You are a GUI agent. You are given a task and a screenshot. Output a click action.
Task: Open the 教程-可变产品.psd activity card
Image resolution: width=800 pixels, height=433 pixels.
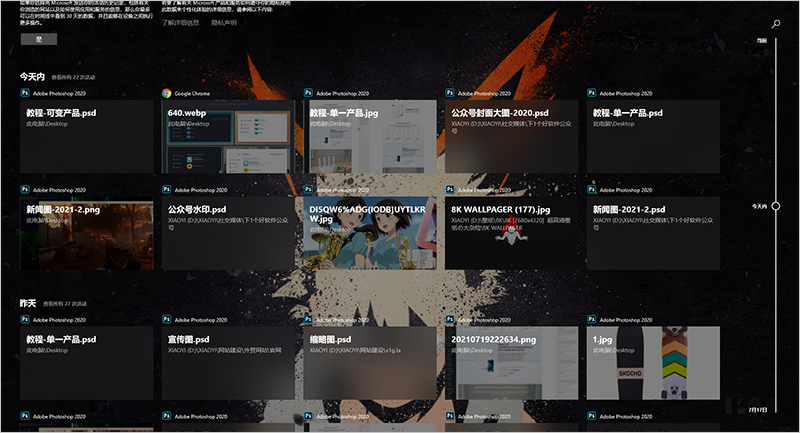tap(86, 137)
